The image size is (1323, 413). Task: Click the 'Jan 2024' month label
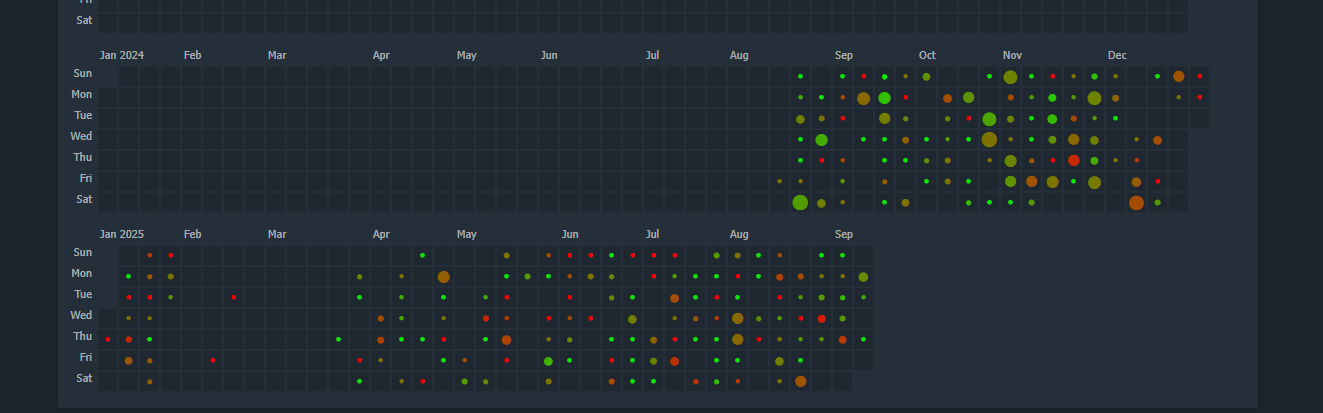point(121,55)
